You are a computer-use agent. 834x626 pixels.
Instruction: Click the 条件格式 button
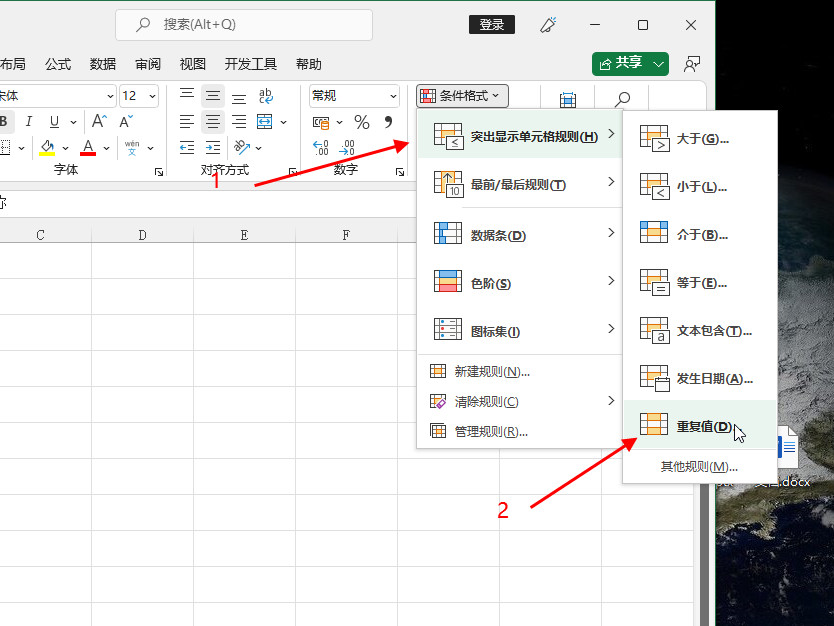[x=462, y=96]
